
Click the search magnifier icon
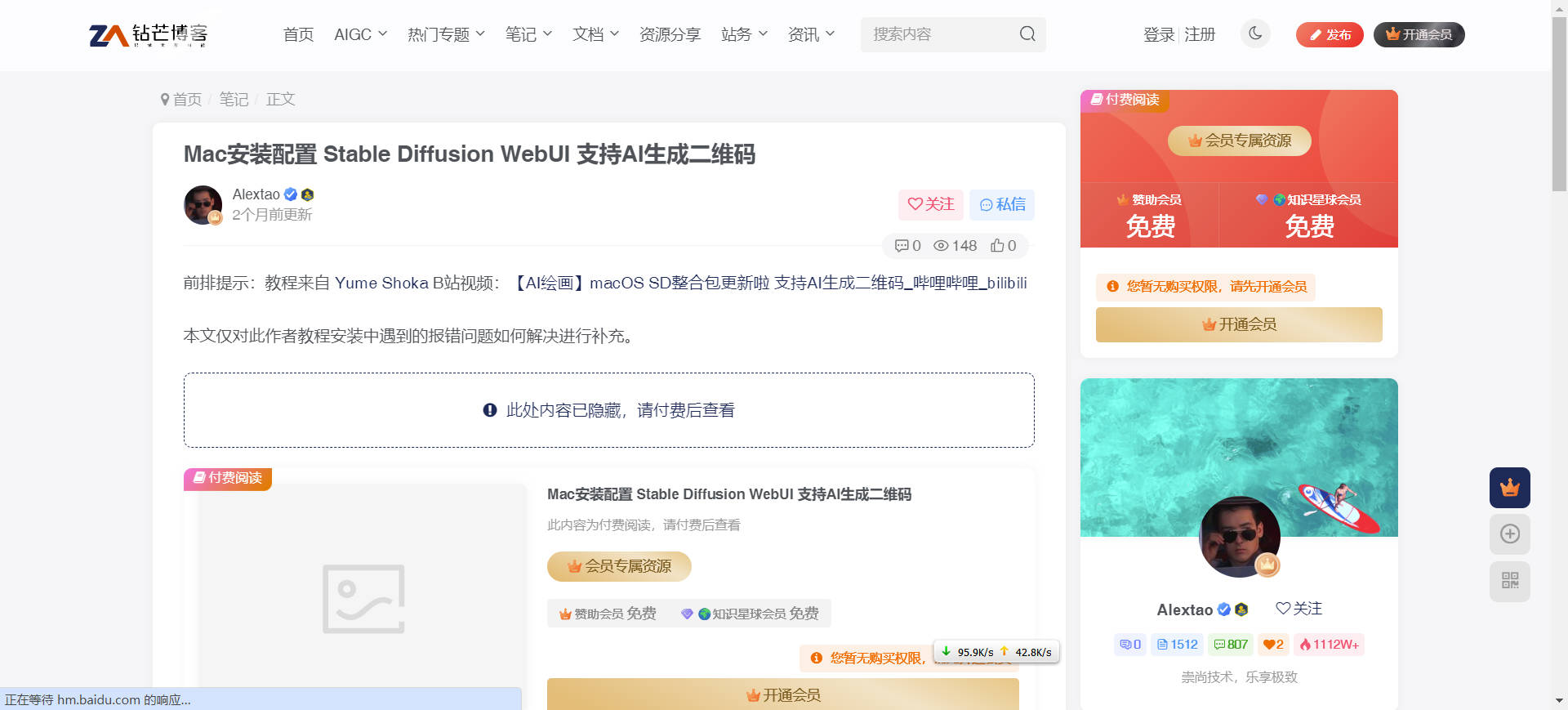tap(1027, 34)
